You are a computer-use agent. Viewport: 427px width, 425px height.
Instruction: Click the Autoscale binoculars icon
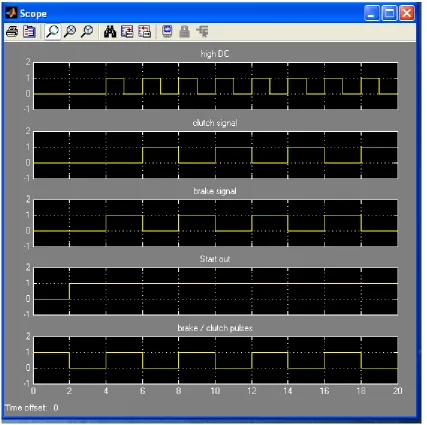[110, 32]
